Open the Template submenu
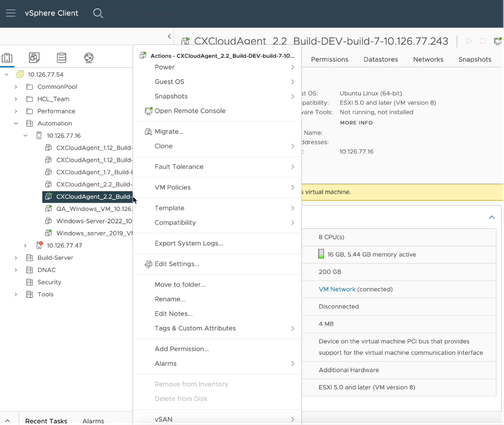The width and height of the screenshot is (504, 425). (x=217, y=208)
